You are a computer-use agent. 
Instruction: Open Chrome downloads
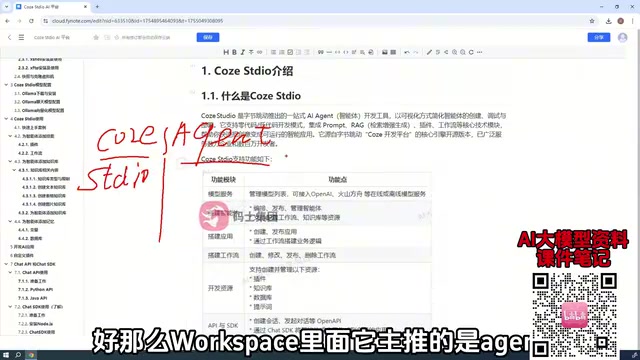point(608,21)
